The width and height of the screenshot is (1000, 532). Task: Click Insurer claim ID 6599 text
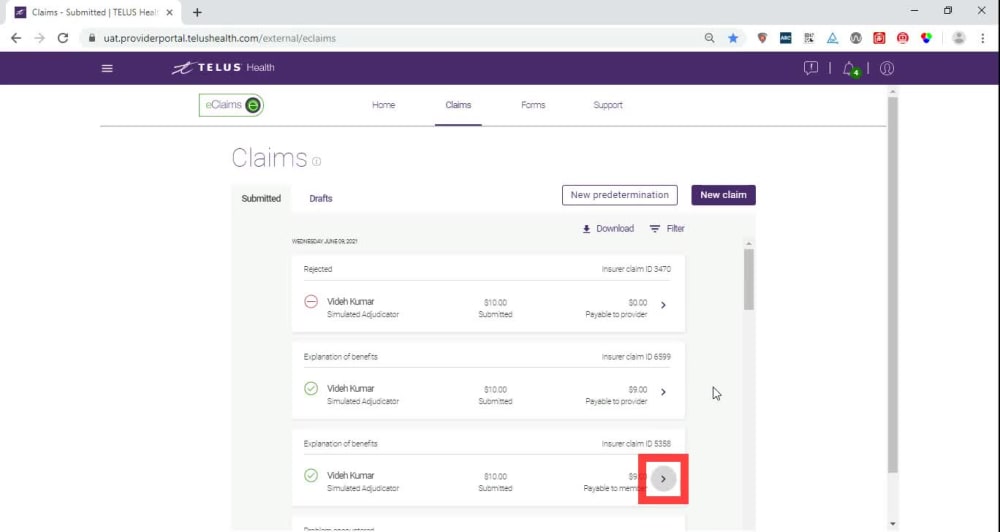click(x=636, y=357)
